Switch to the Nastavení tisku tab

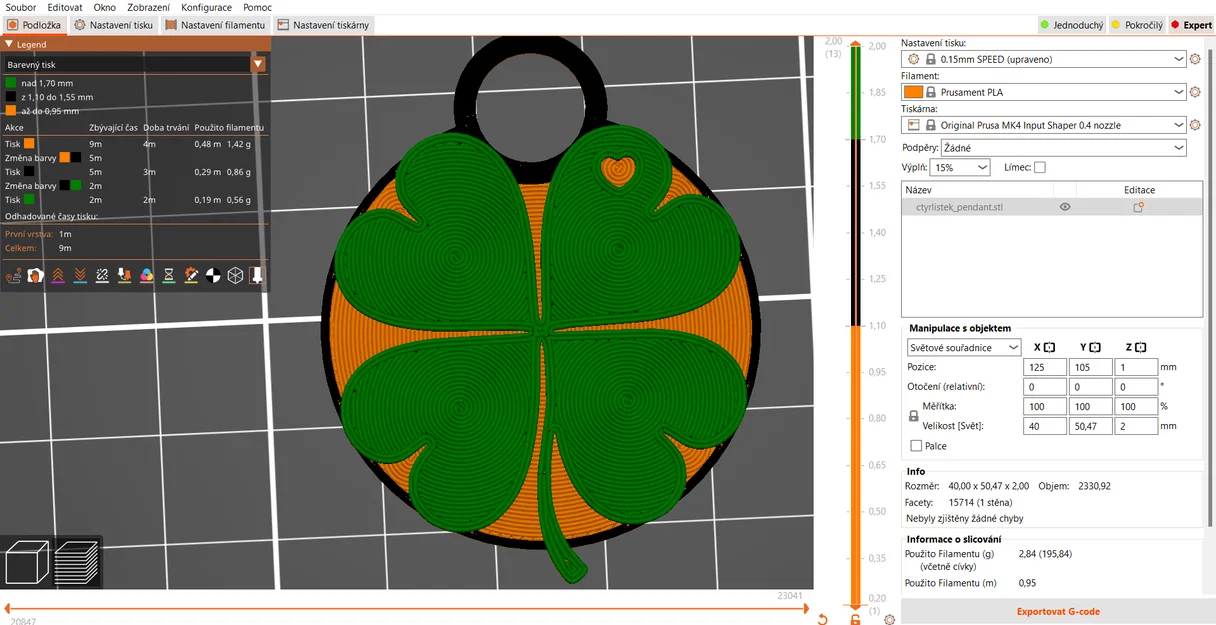tap(113, 24)
